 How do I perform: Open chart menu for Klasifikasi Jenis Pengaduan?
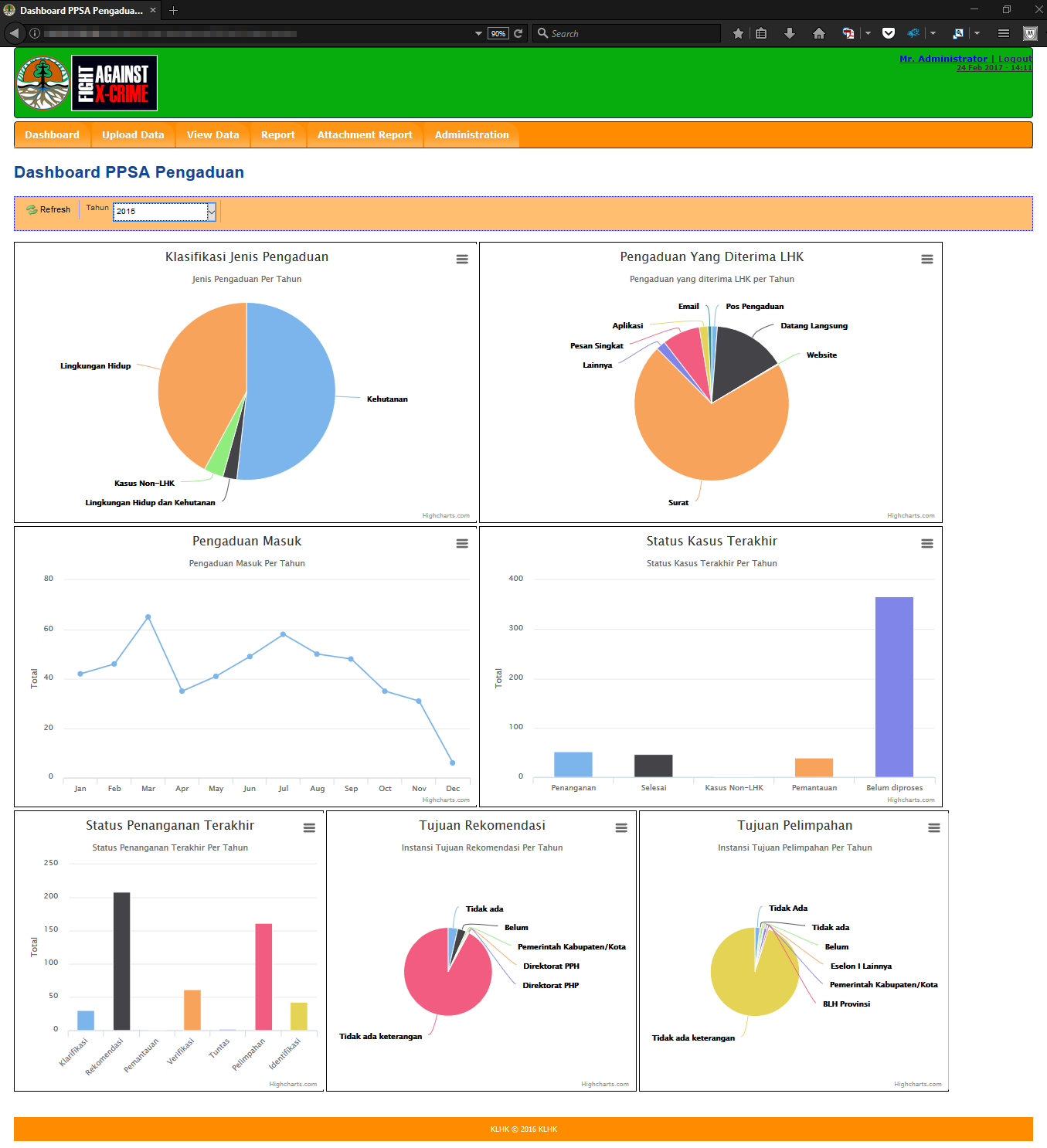pyautogui.click(x=462, y=260)
